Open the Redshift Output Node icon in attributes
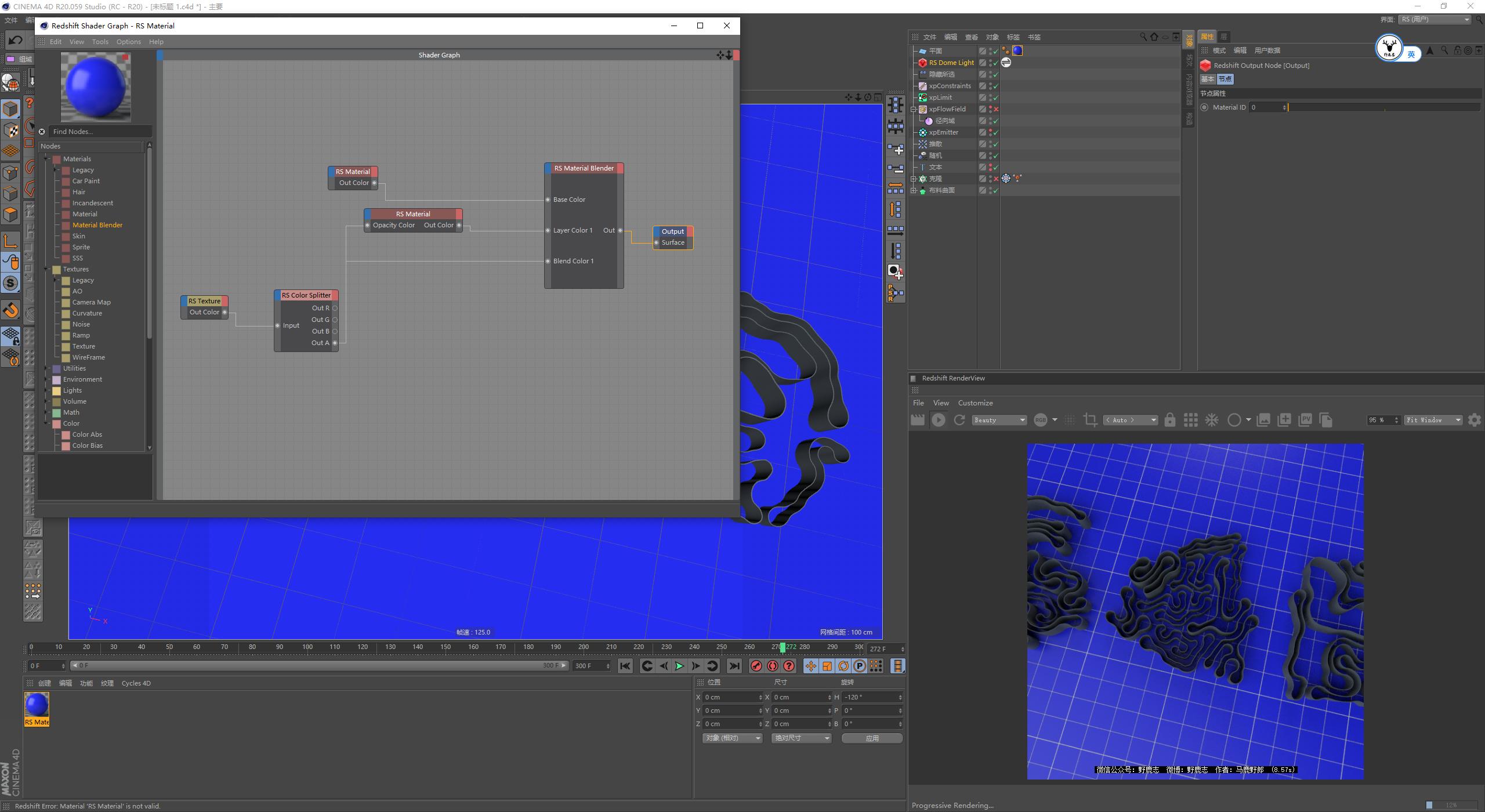Viewport: 1485px width, 812px height. [x=1206, y=66]
